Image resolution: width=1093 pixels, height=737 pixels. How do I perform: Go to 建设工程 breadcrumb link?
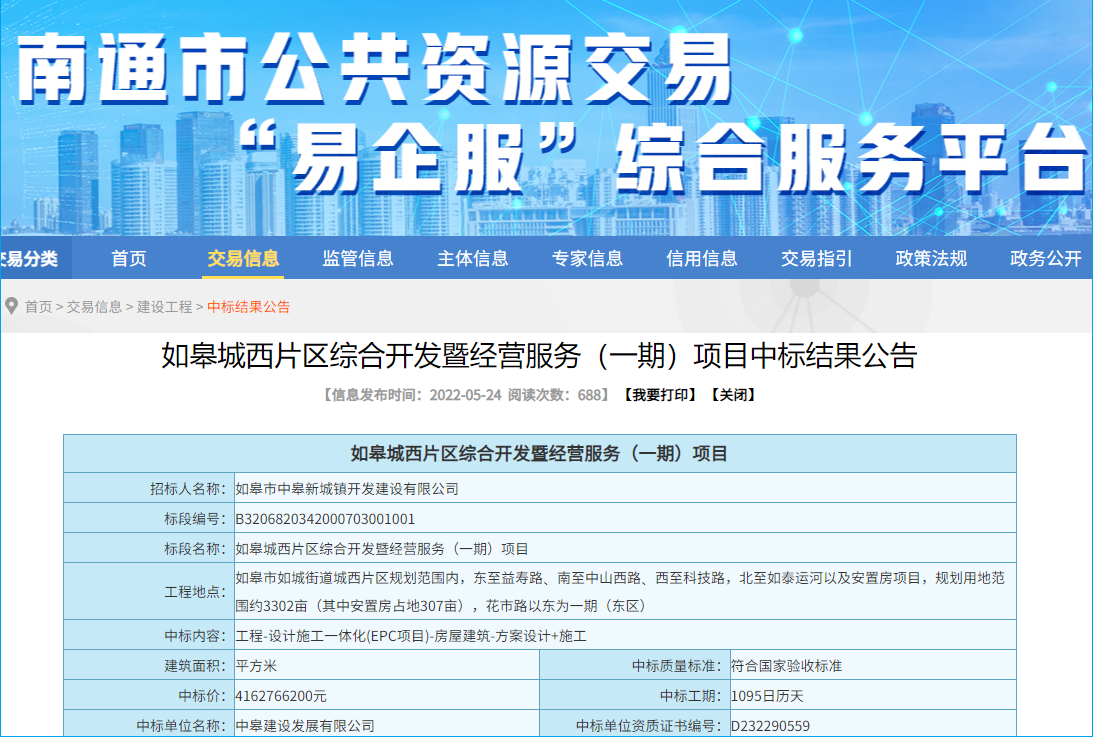pyautogui.click(x=164, y=307)
